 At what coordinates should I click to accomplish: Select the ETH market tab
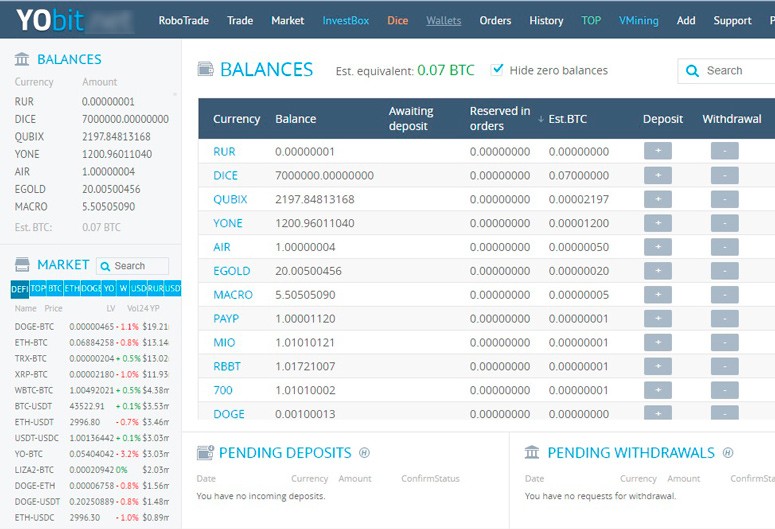click(72, 288)
